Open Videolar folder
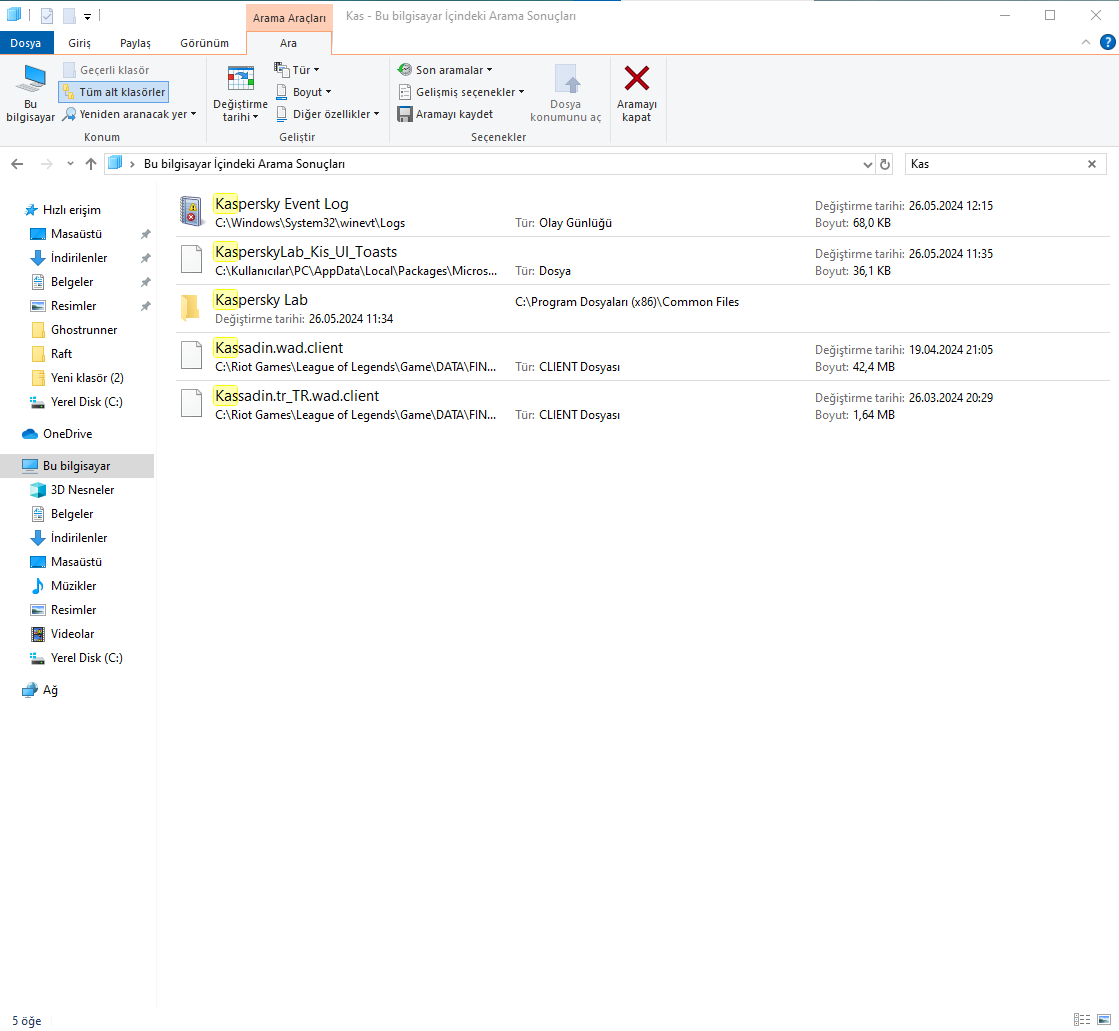This screenshot has width=1119, height=1031. 72,634
